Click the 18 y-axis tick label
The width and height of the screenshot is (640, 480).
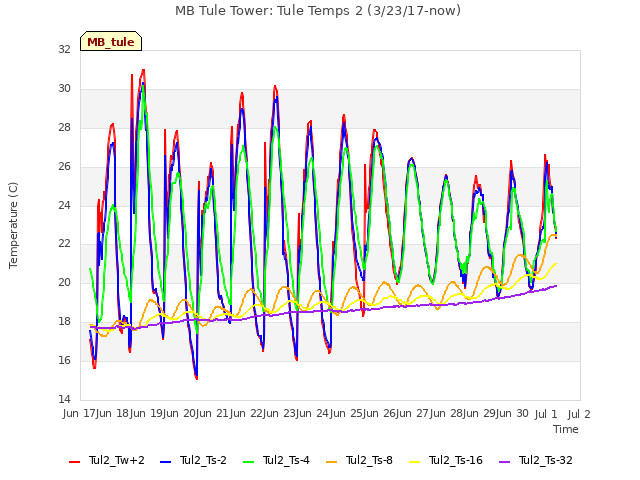pyautogui.click(x=64, y=321)
